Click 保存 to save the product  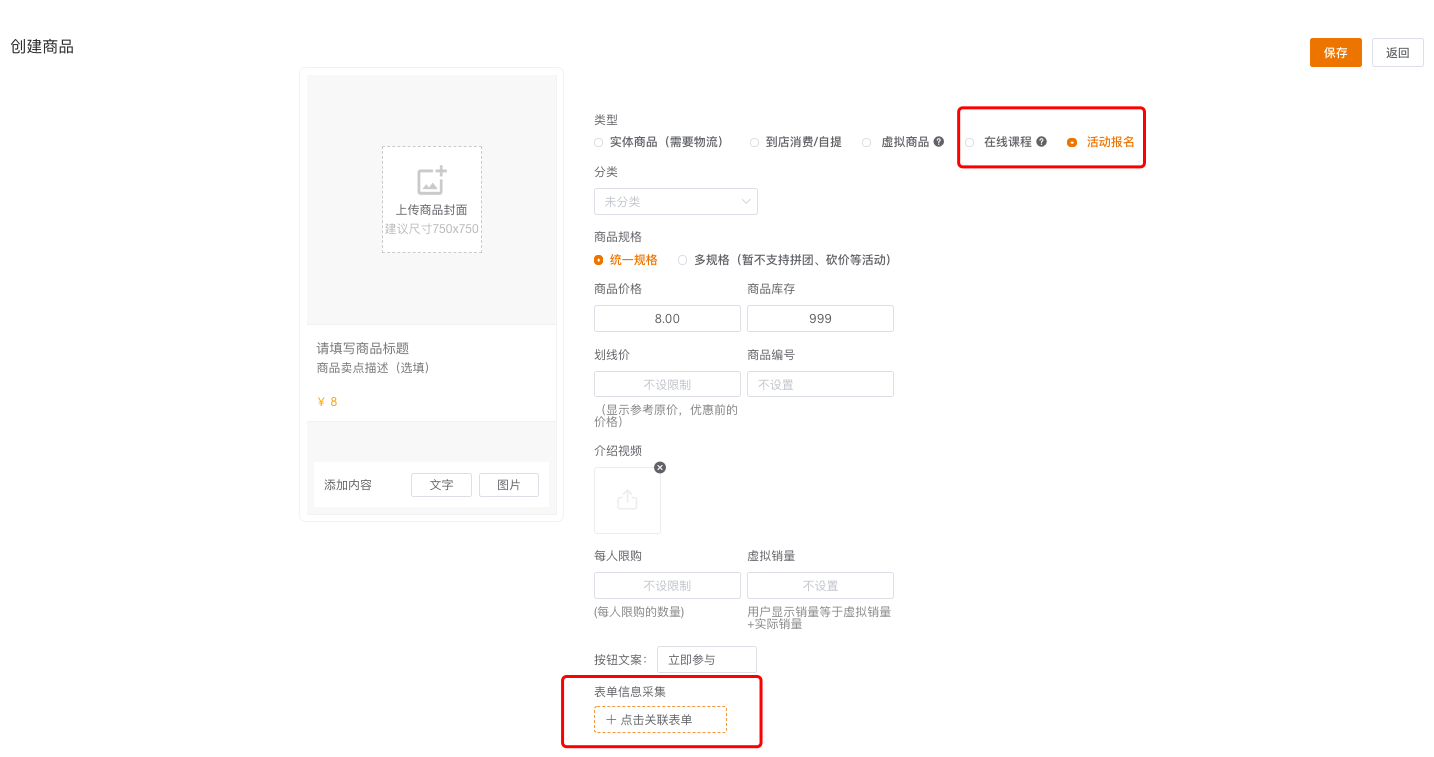click(1335, 53)
